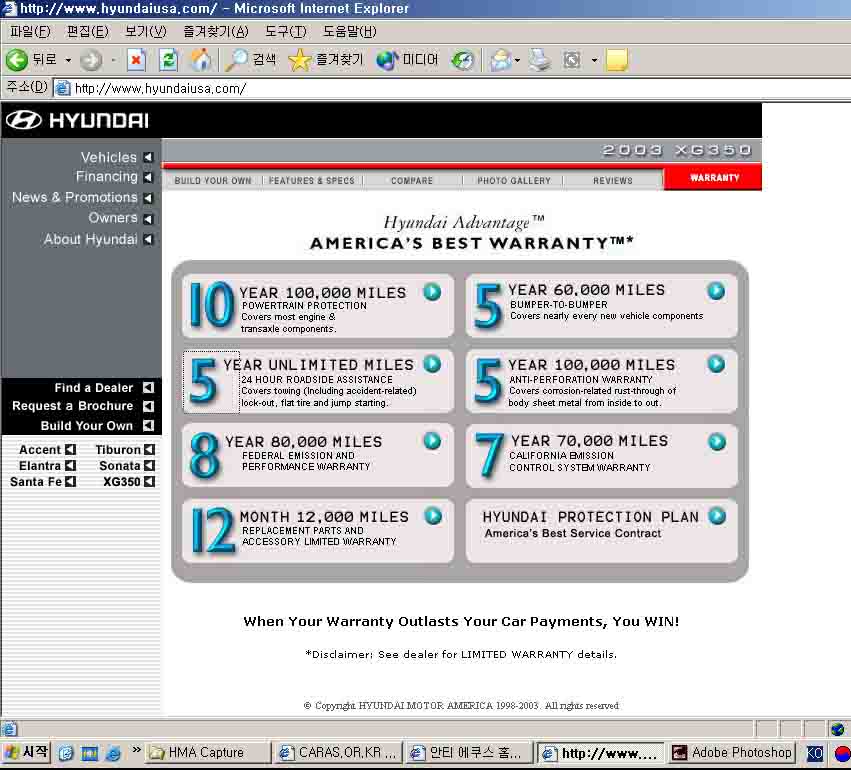Open the Santa Fe model link
851x770 pixels.
(43, 482)
